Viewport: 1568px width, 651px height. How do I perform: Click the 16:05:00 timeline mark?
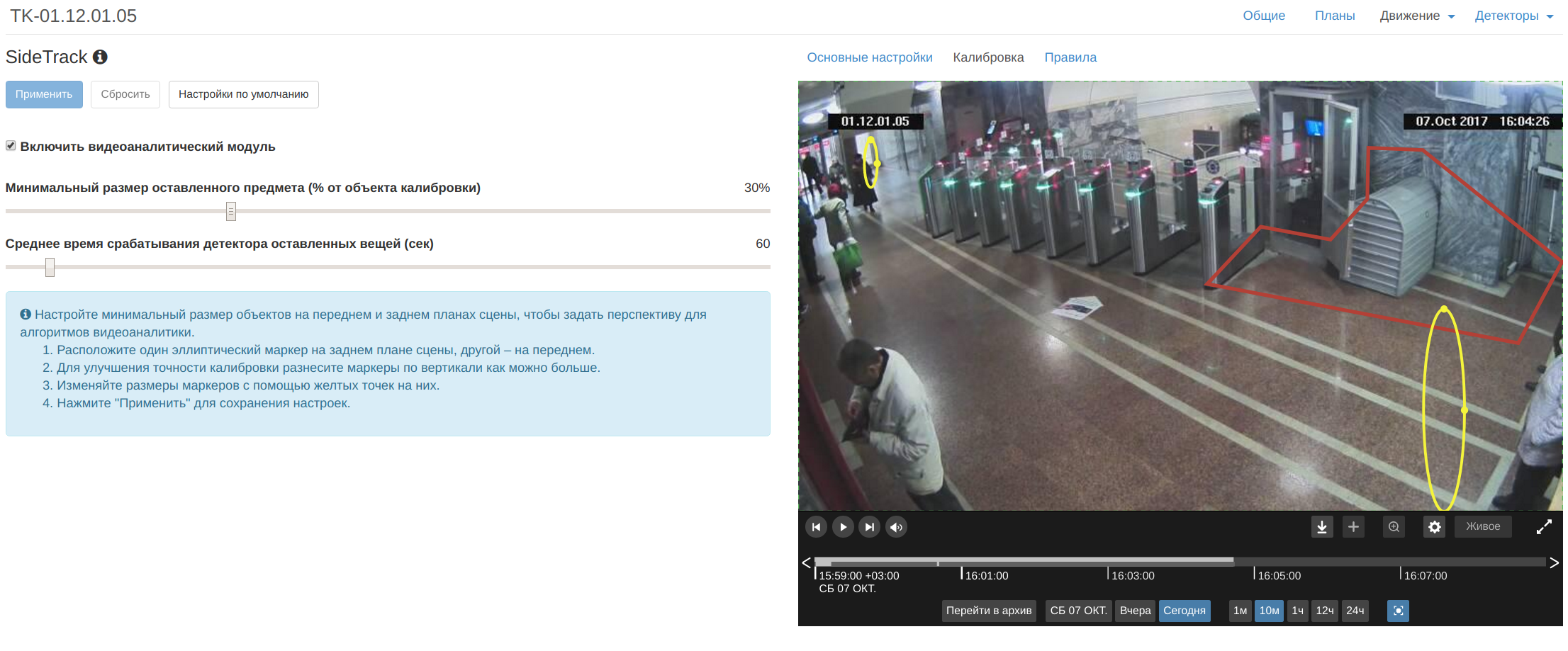coord(1279,575)
